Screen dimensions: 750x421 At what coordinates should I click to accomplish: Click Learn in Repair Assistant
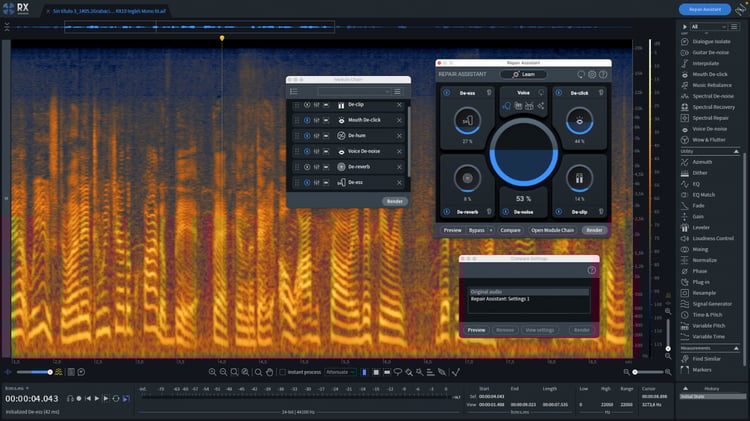coord(524,75)
